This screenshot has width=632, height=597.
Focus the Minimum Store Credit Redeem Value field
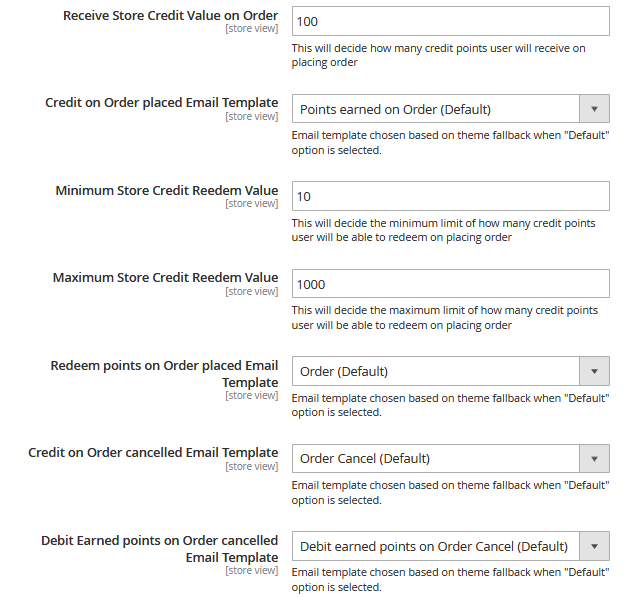[x=450, y=196]
